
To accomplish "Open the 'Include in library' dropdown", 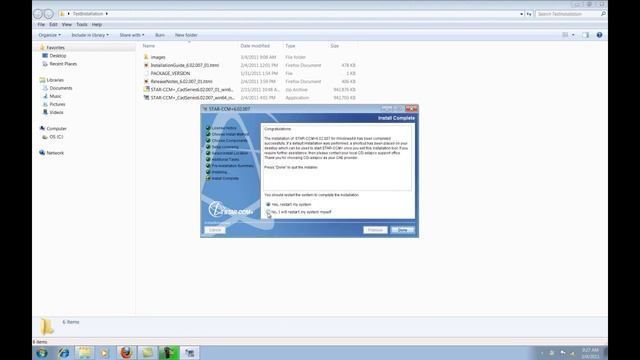I will [x=90, y=35].
